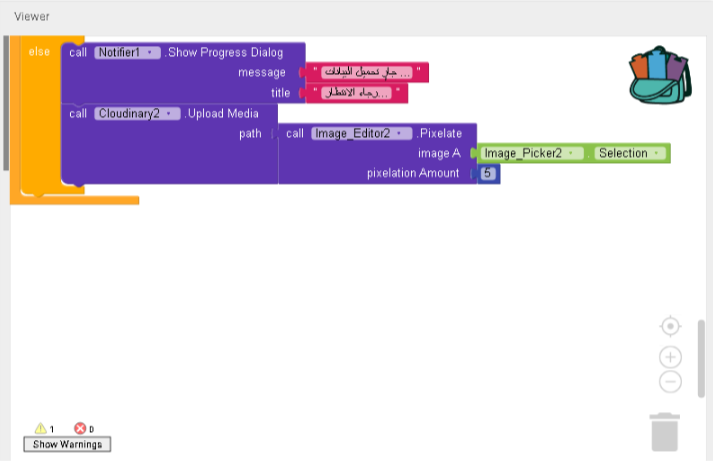Click the Show Warnings button

point(67,444)
